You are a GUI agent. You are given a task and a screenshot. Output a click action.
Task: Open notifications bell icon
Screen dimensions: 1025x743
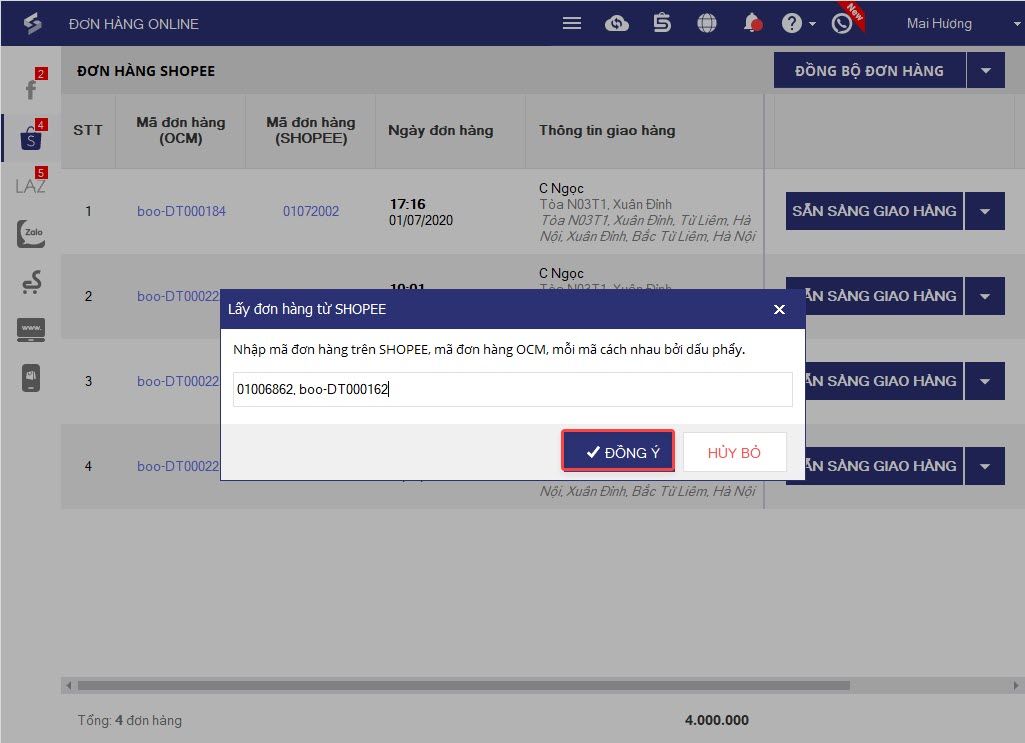(752, 23)
